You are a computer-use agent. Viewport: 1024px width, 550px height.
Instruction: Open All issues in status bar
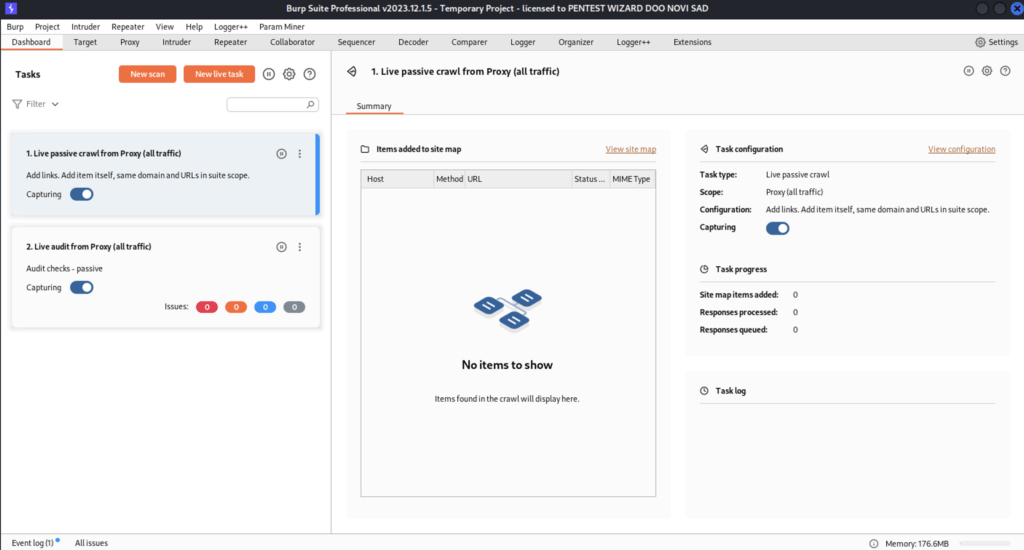(91, 543)
